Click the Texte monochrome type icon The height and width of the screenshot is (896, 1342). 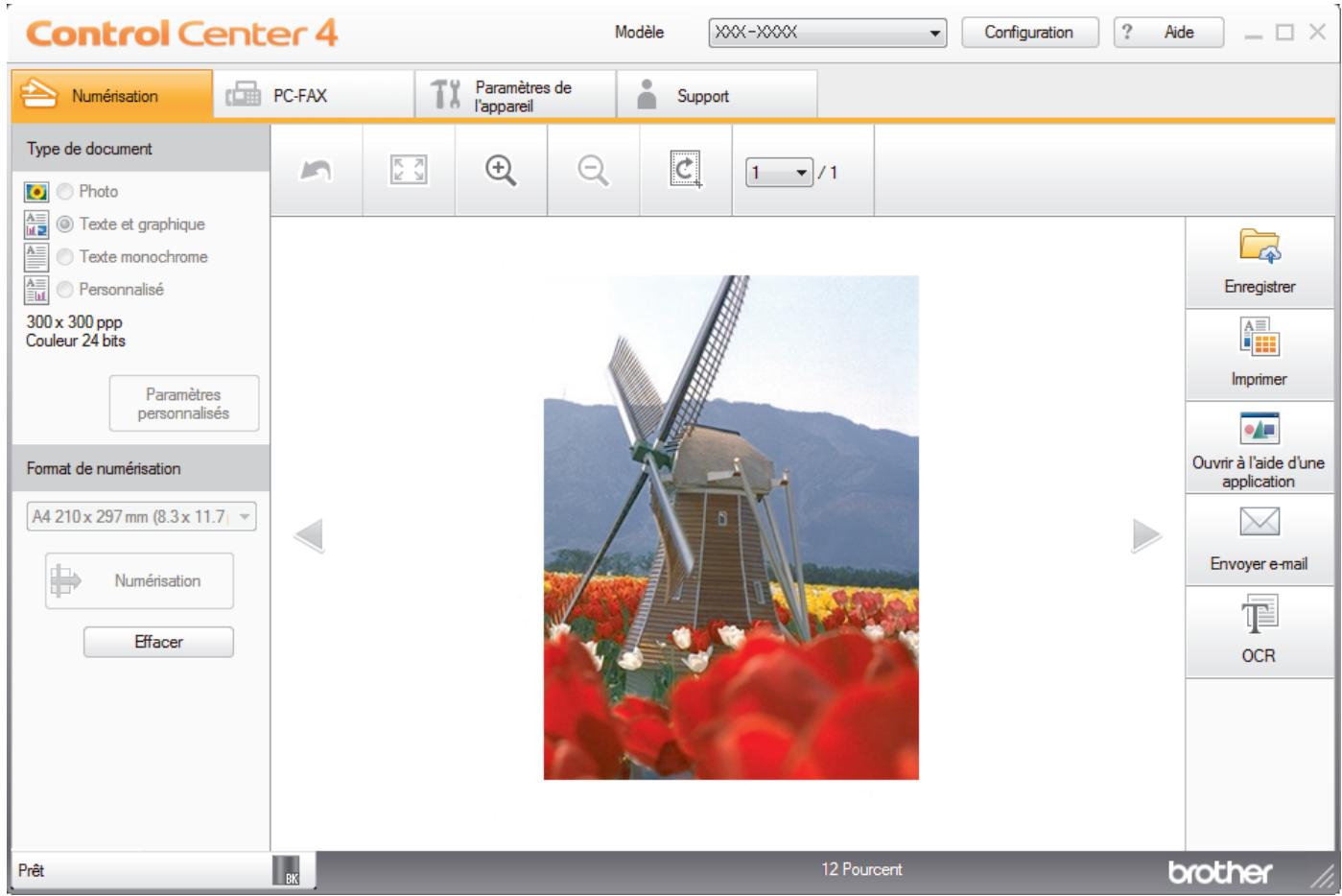click(35, 256)
